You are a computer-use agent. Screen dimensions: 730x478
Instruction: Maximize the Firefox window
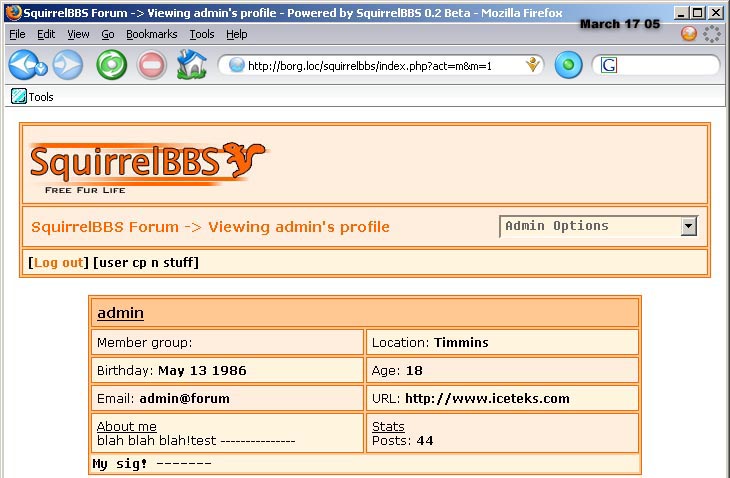pos(698,13)
